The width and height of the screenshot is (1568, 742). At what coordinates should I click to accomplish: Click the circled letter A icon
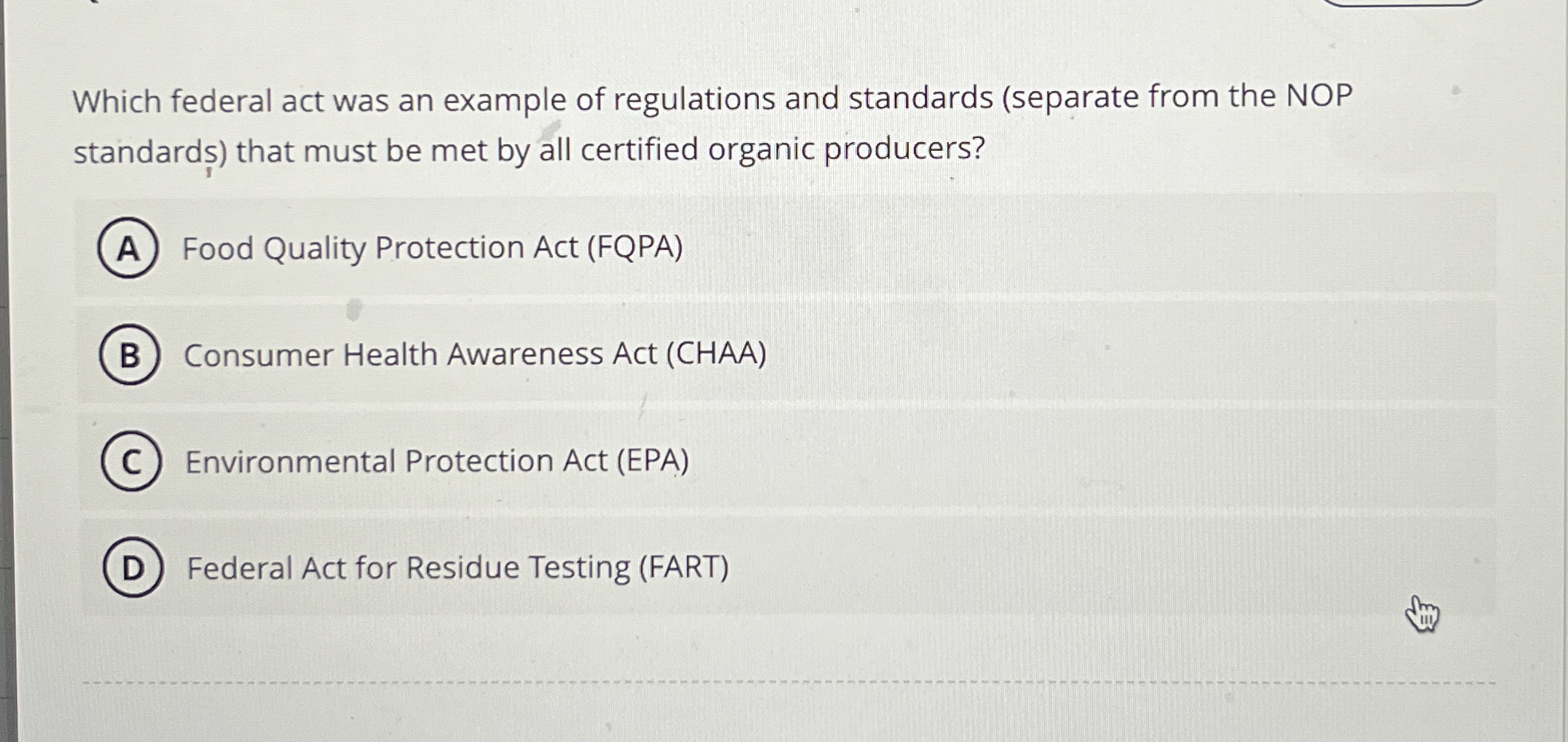(x=130, y=249)
